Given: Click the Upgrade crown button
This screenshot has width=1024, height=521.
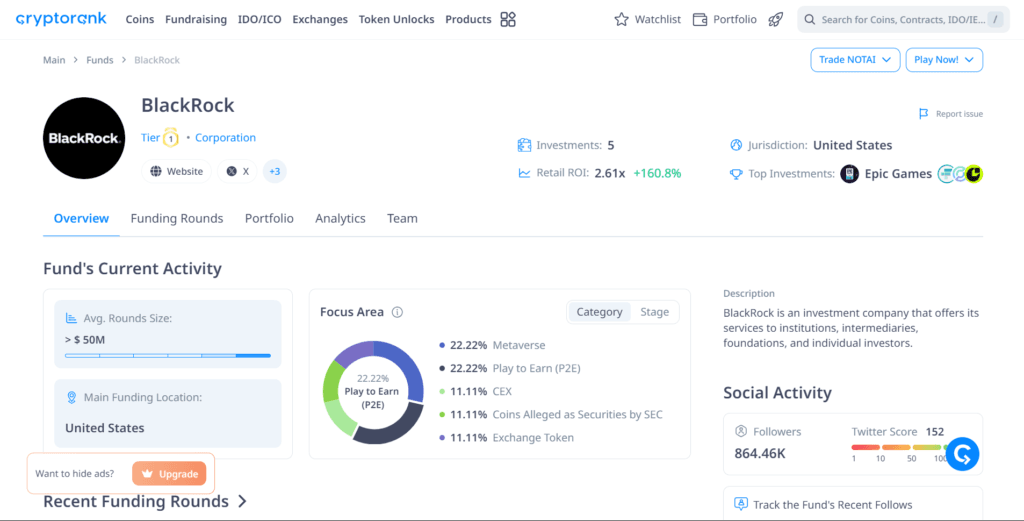Looking at the screenshot, I should pos(169,474).
